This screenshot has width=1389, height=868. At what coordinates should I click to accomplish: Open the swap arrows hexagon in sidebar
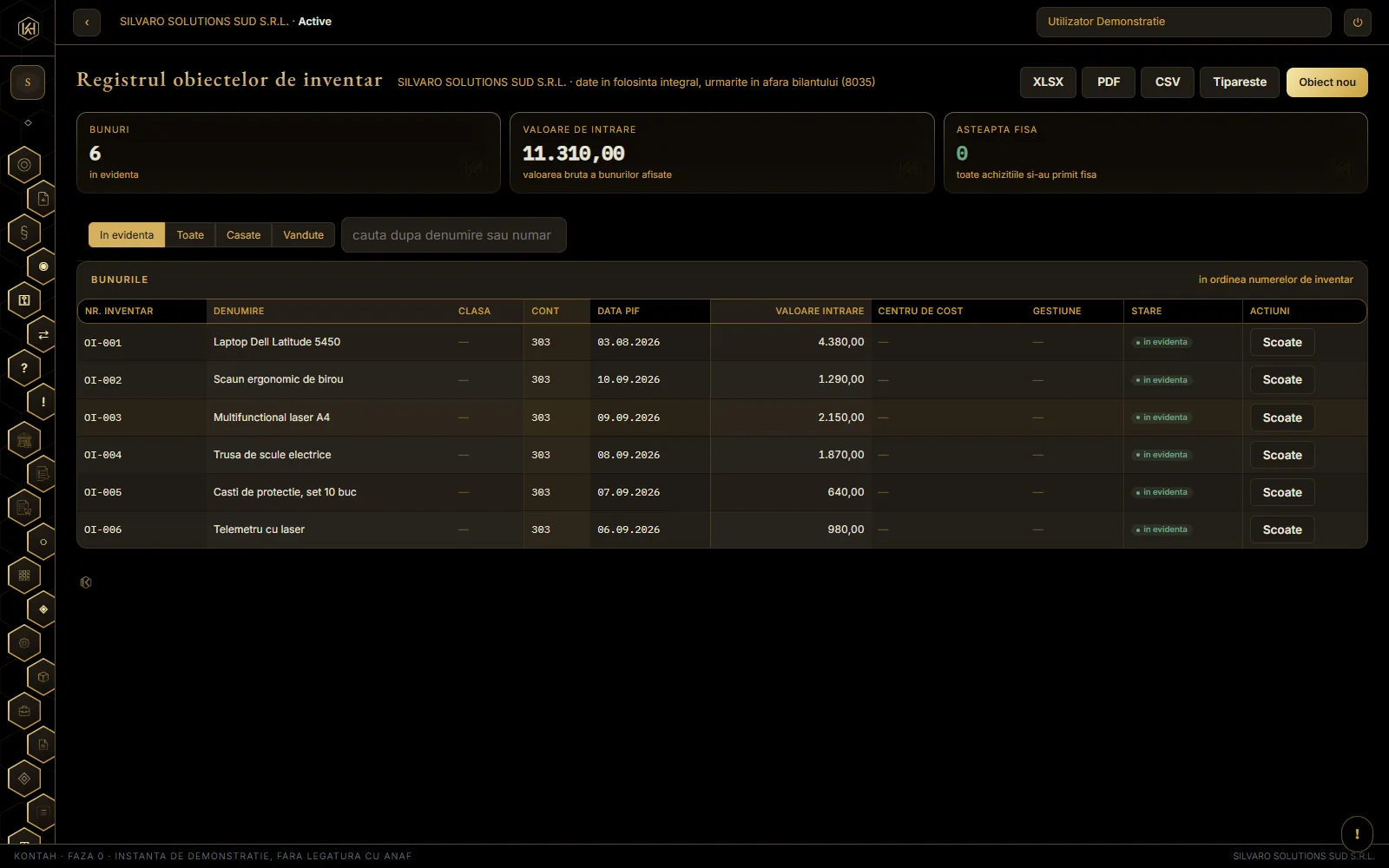(x=43, y=334)
